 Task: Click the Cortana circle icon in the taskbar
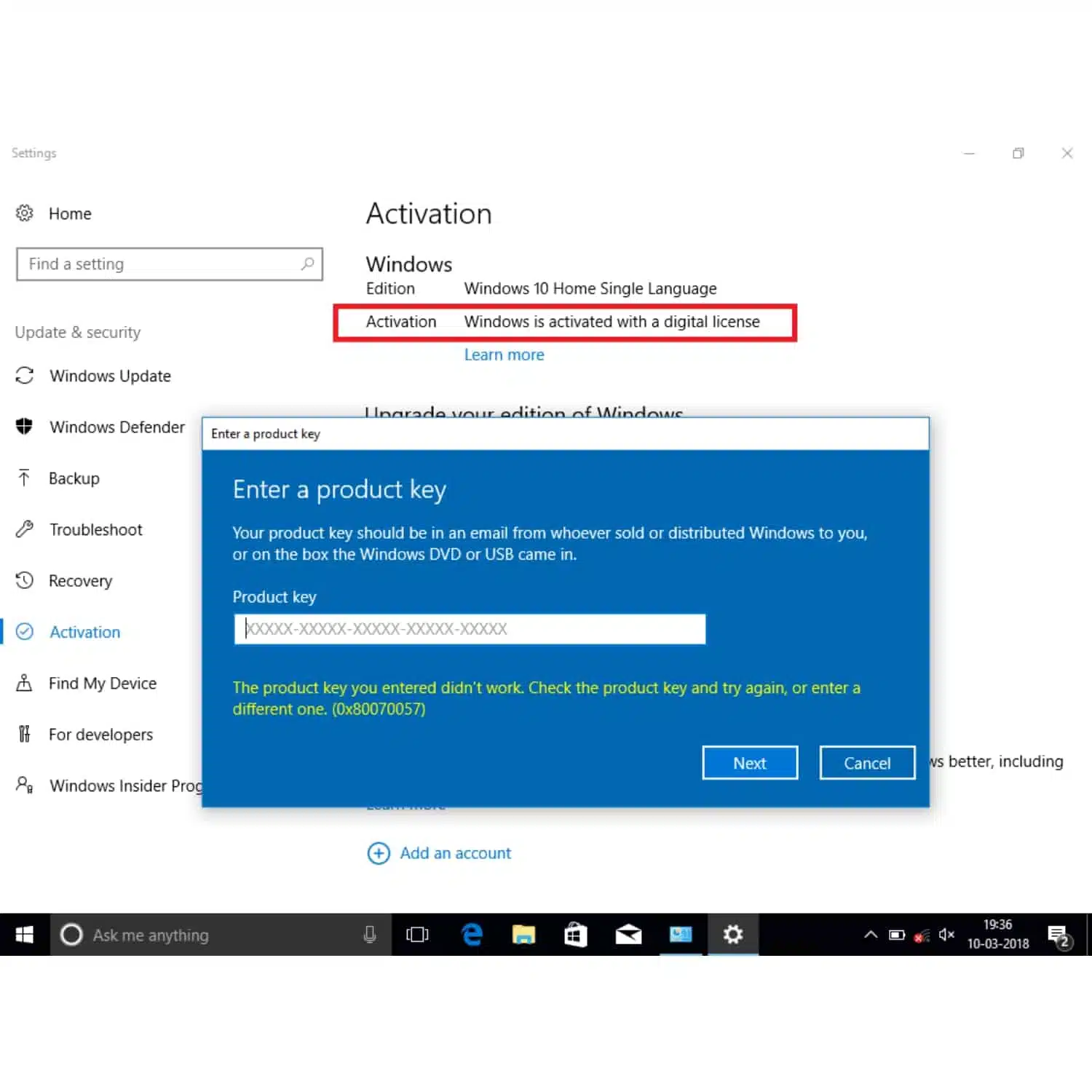pos(71,935)
